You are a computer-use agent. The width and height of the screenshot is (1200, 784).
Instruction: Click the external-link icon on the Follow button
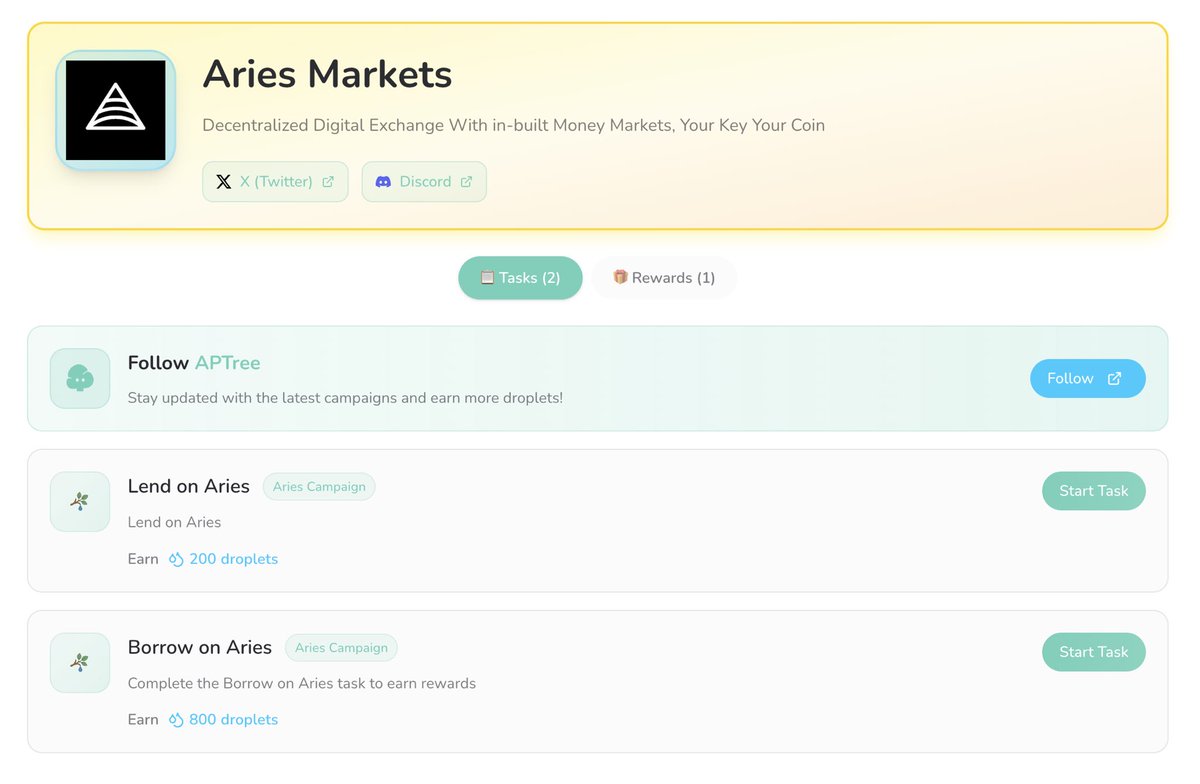[x=1113, y=378]
